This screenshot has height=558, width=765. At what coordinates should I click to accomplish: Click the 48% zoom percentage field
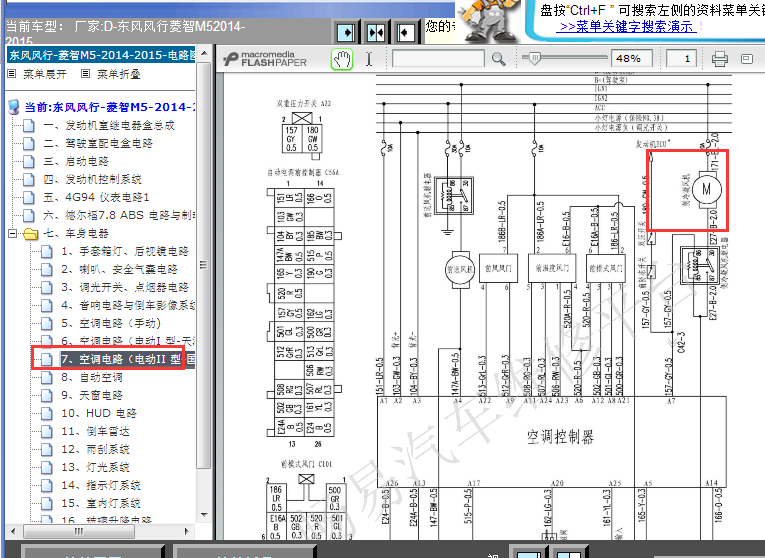[632, 59]
